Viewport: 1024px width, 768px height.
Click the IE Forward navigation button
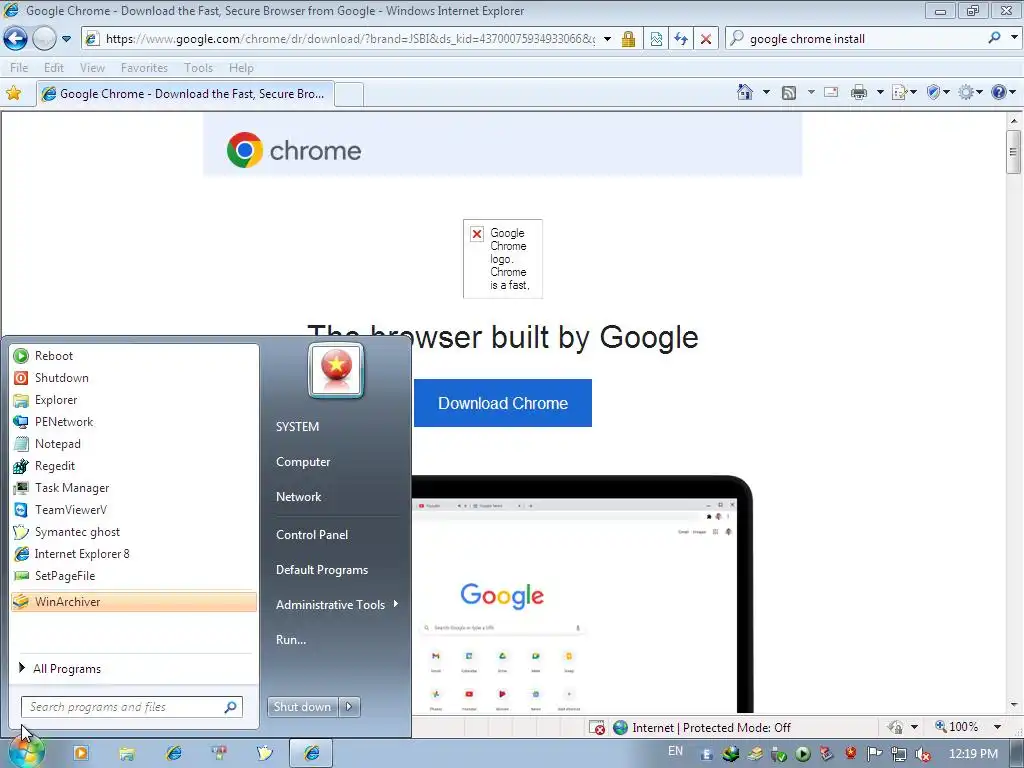(x=44, y=39)
